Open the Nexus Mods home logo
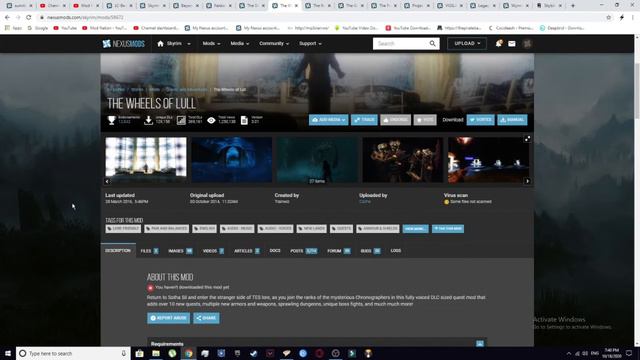640x360 pixels. point(124,44)
